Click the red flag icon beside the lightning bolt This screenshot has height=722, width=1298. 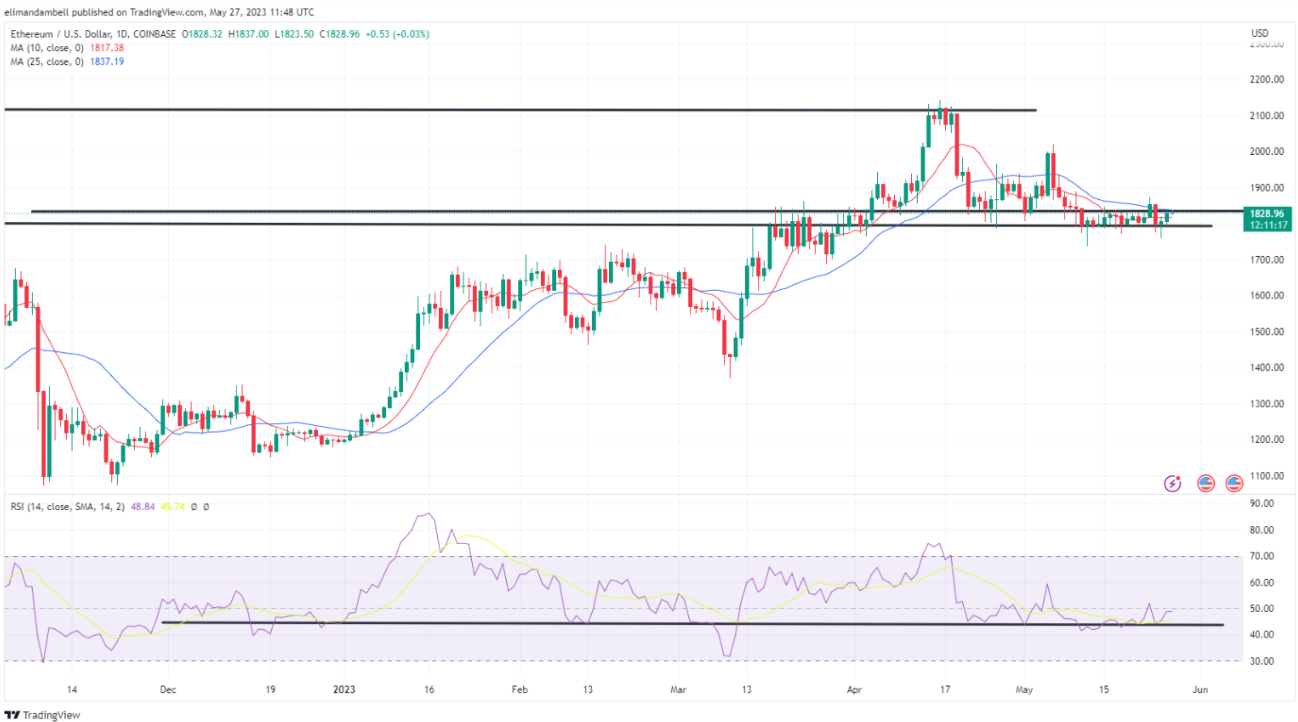[1205, 483]
